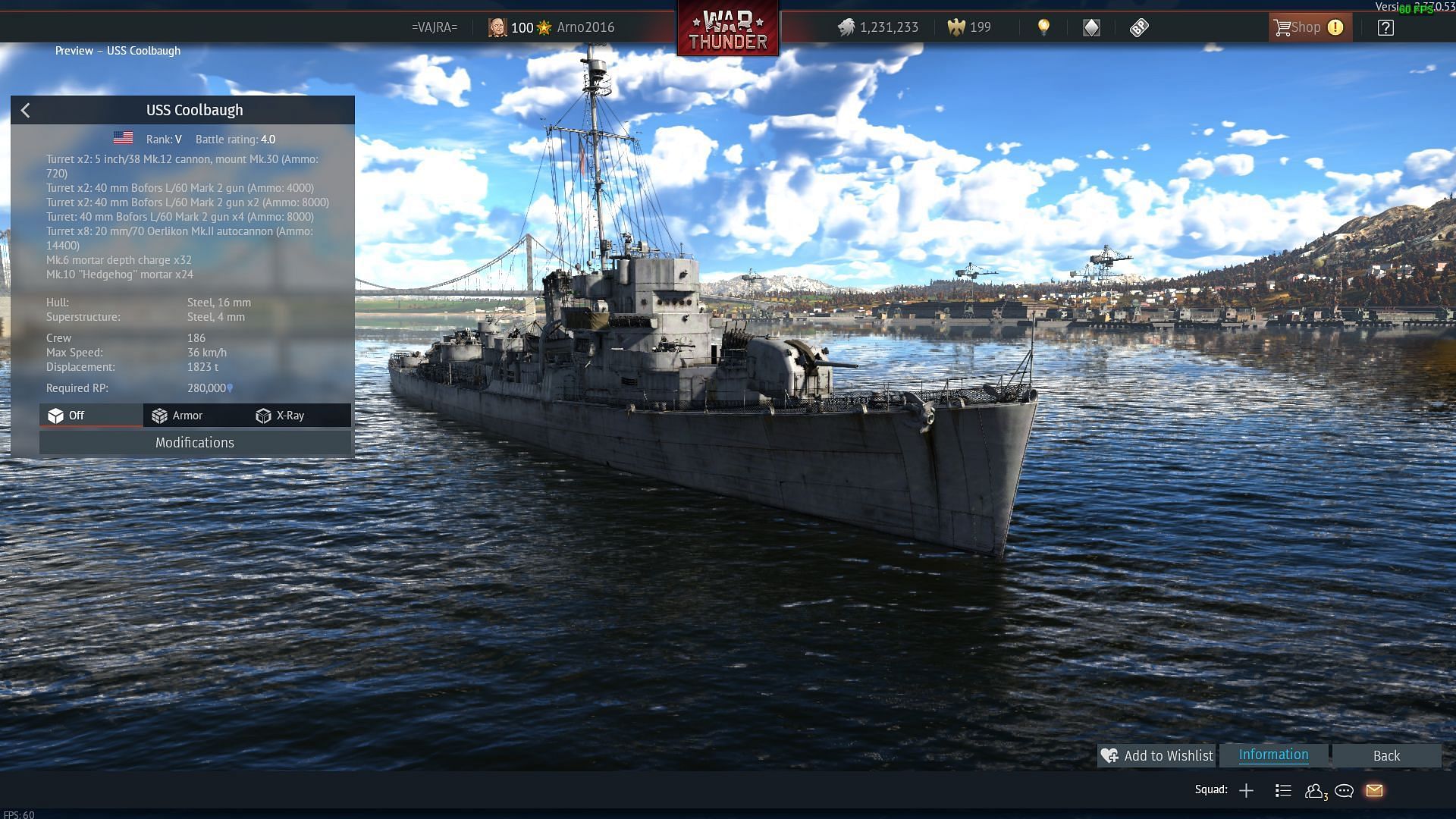Click the player avatar portrait
This screenshot has width=1456, height=819.
(x=497, y=28)
